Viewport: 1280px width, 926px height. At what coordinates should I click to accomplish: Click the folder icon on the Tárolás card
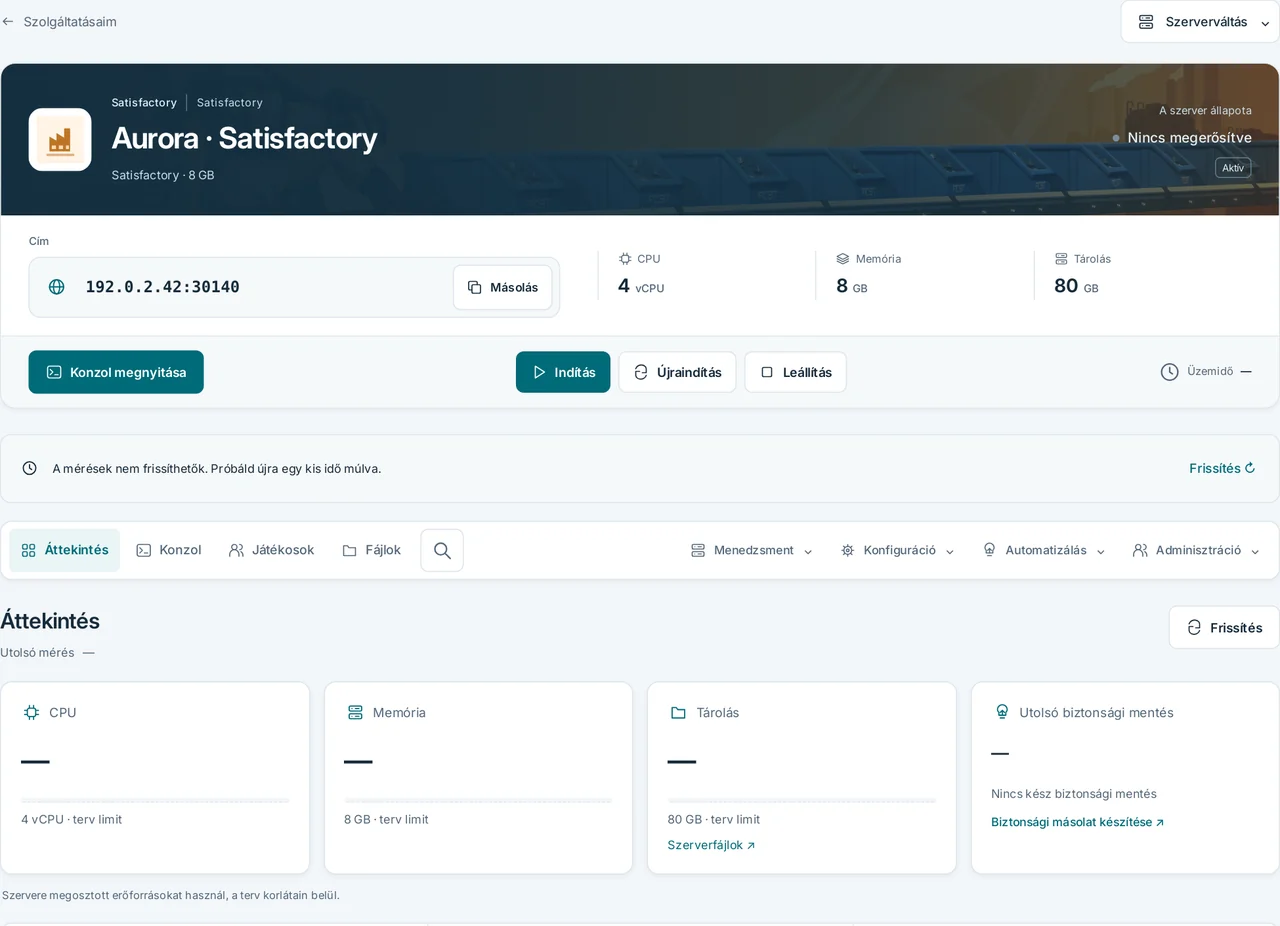678,713
